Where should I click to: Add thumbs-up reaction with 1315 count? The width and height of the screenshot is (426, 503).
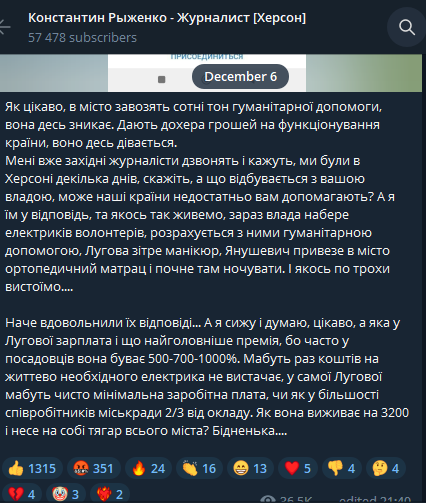coord(32,468)
